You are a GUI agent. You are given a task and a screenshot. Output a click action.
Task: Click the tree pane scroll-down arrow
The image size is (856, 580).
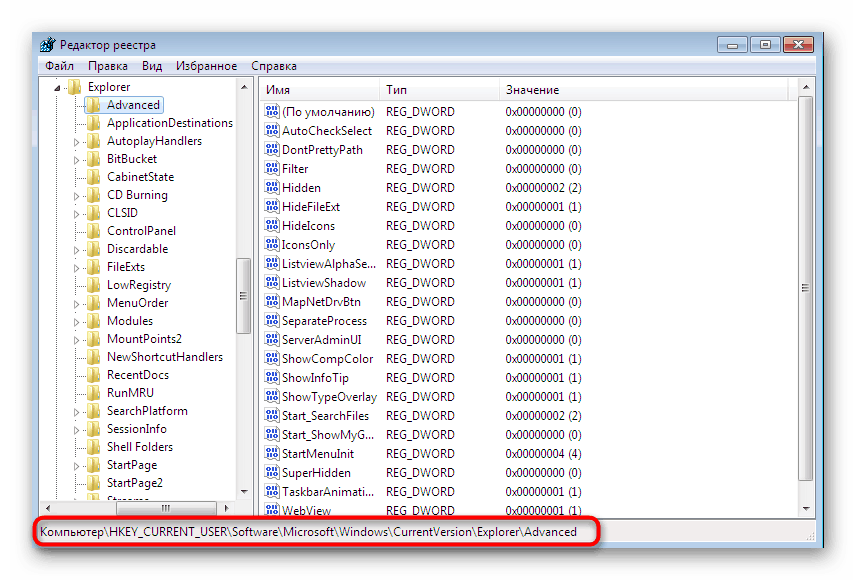pos(243,492)
